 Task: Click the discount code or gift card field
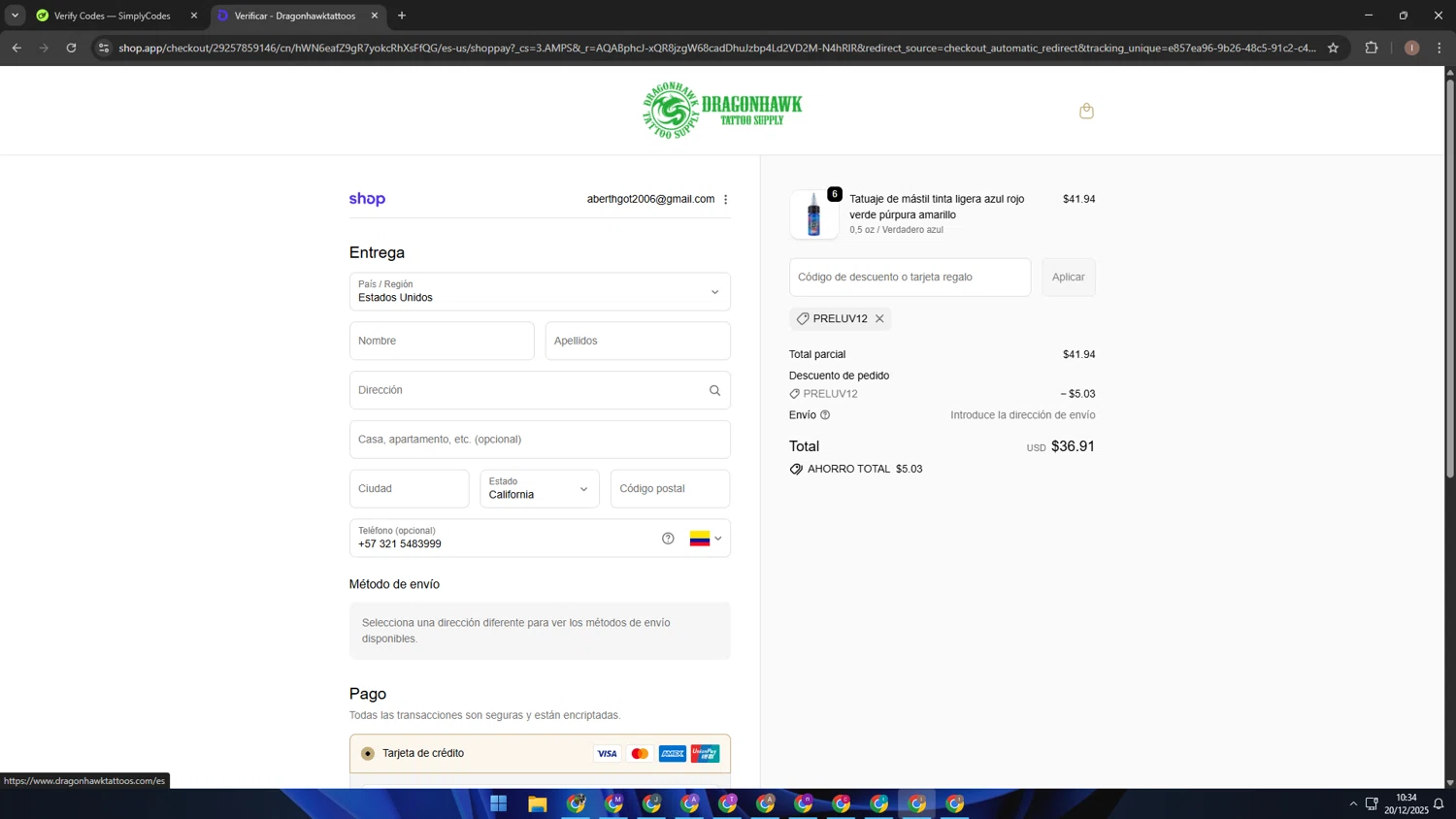point(910,278)
